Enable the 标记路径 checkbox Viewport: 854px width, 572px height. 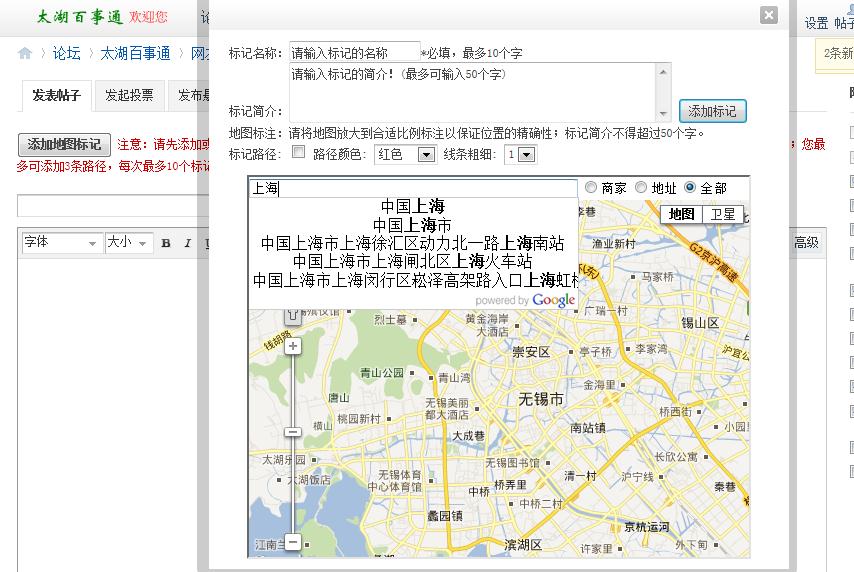(298, 152)
